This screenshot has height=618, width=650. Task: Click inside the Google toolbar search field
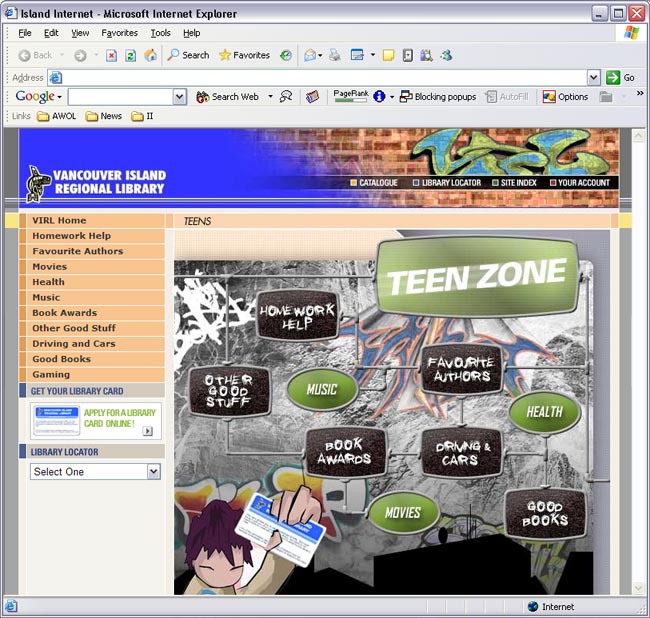click(x=119, y=97)
